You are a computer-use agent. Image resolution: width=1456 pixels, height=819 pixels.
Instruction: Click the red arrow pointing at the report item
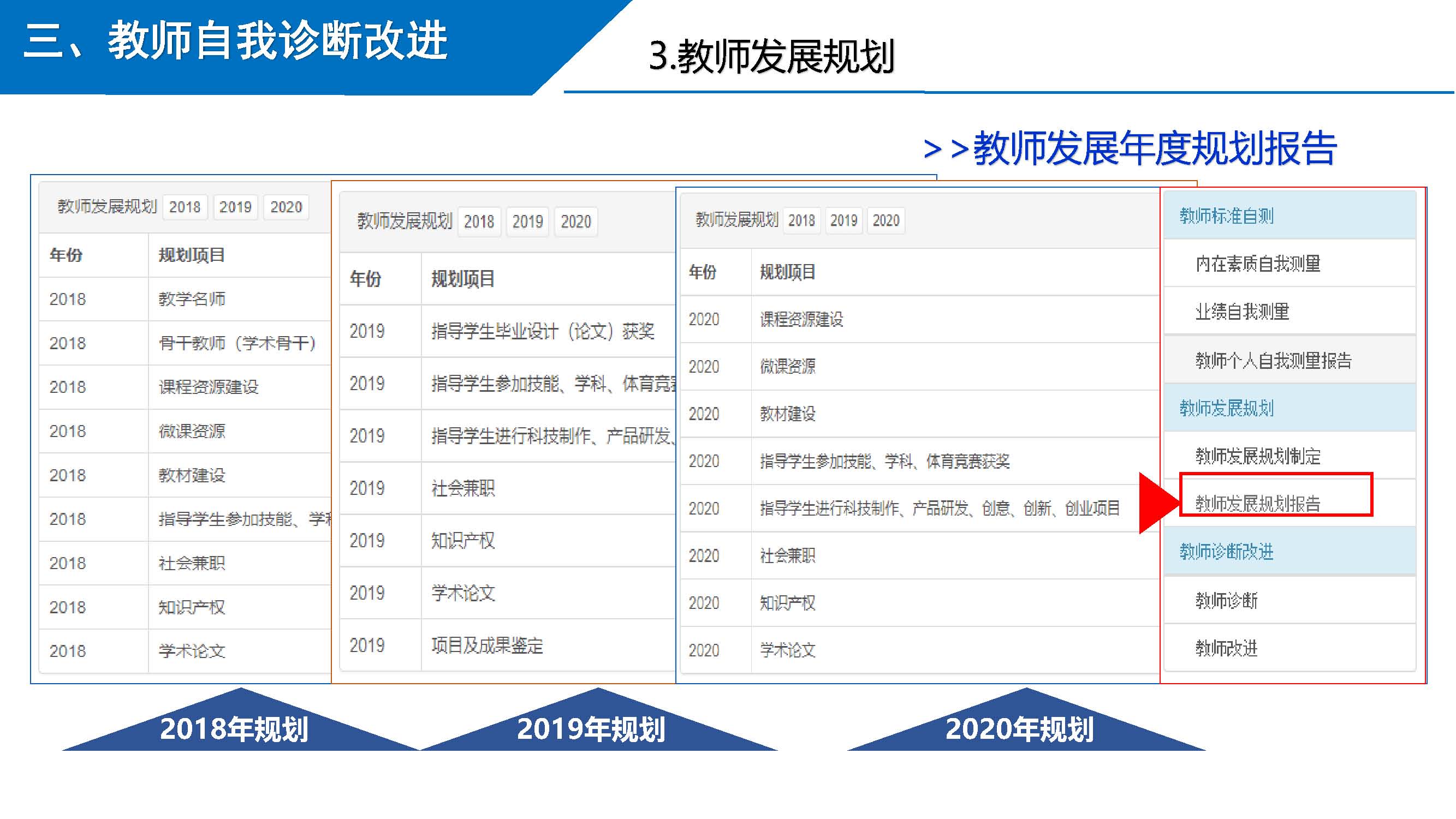pyautogui.click(x=1154, y=503)
